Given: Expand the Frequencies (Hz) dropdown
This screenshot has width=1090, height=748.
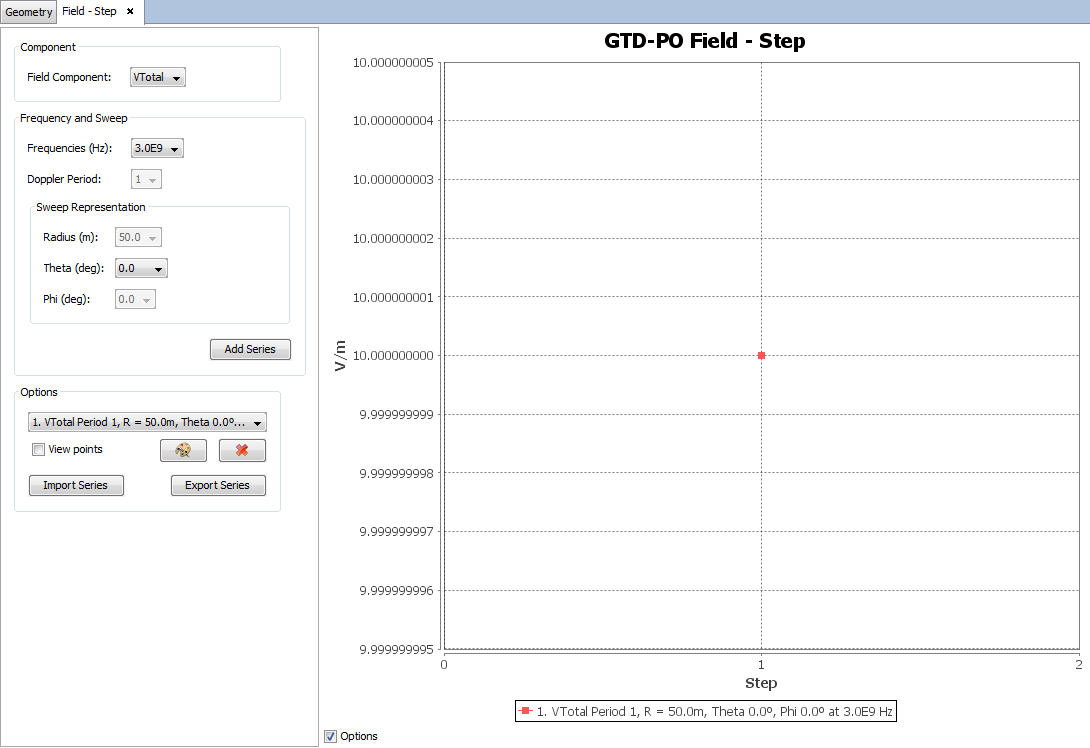Looking at the screenshot, I should [x=158, y=149].
